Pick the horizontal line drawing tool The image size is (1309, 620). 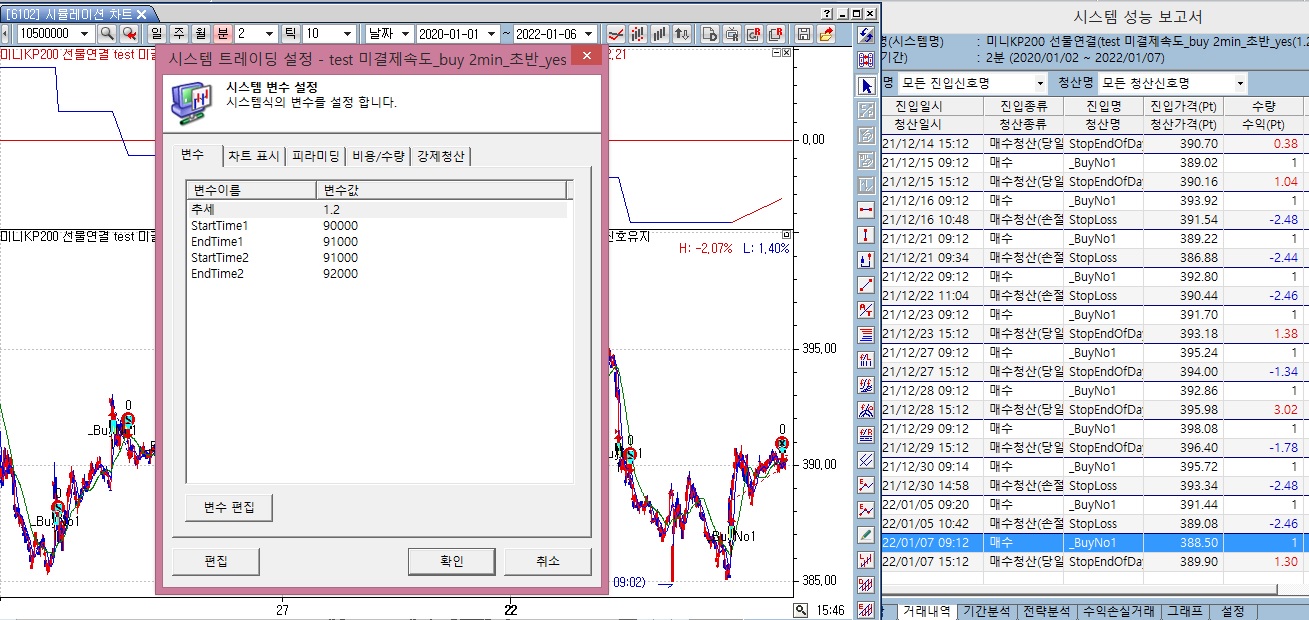[867, 210]
